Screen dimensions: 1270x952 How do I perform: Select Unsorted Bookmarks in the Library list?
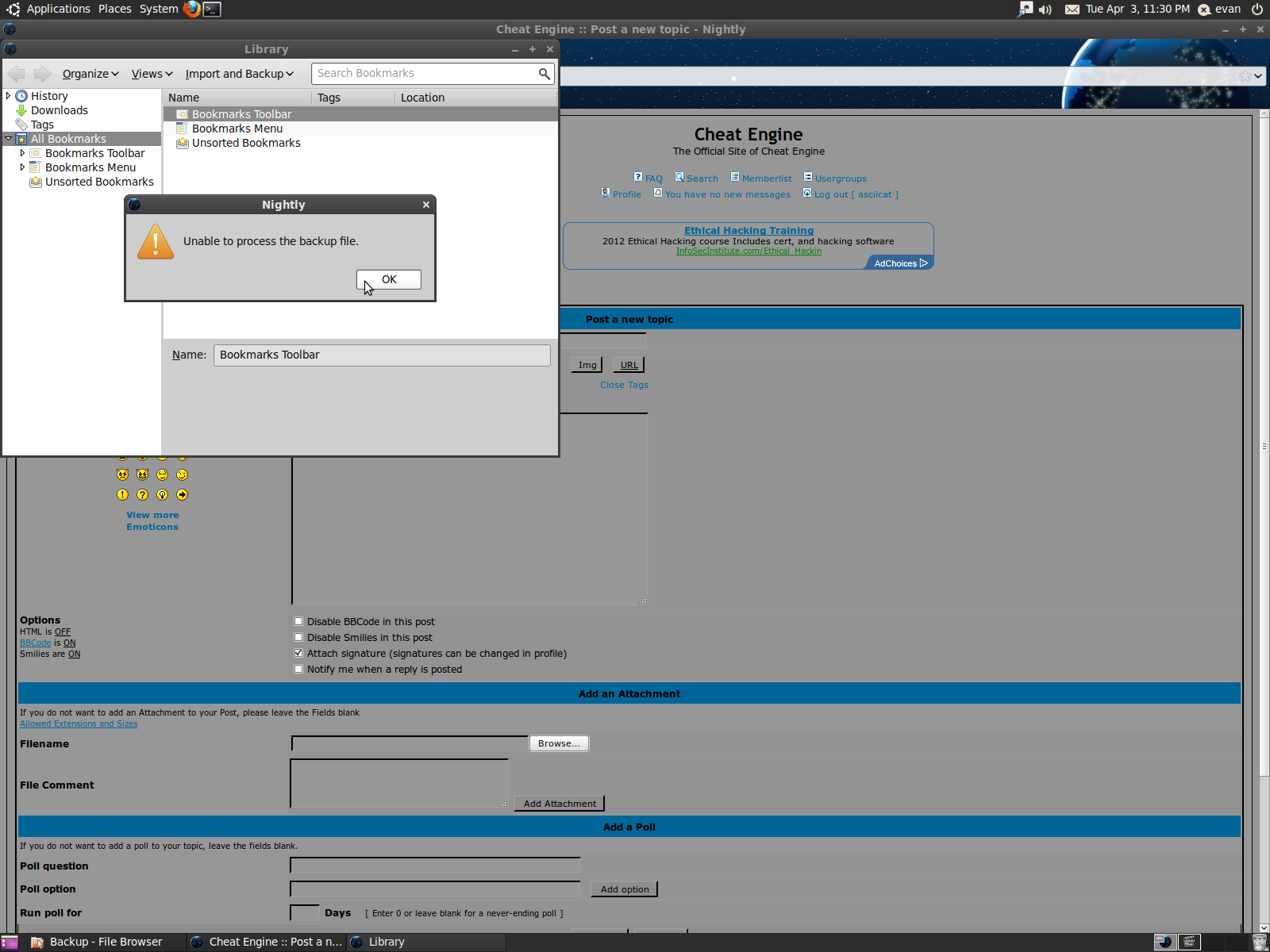[x=361, y=143]
